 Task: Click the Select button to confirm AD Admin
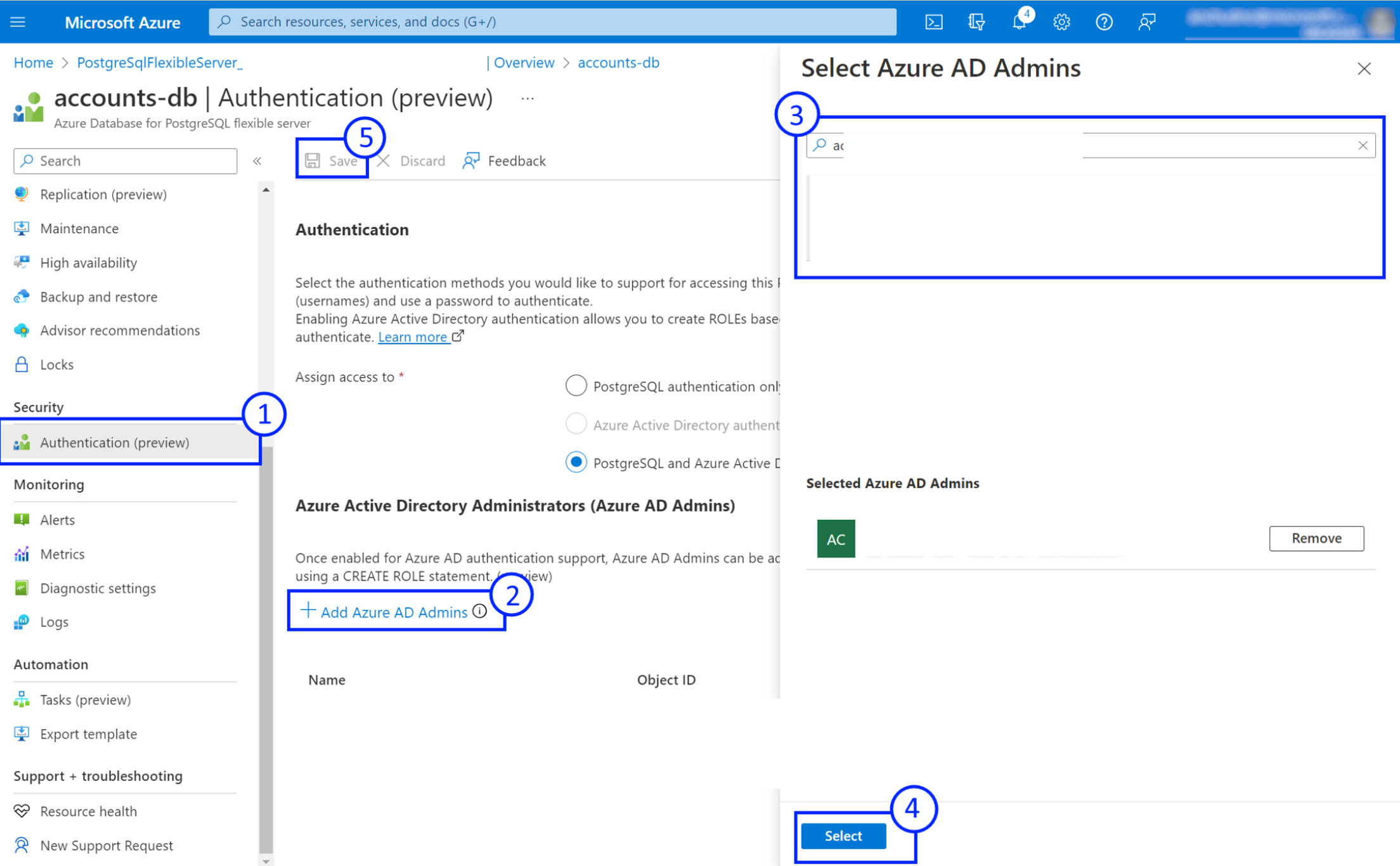[x=843, y=834]
